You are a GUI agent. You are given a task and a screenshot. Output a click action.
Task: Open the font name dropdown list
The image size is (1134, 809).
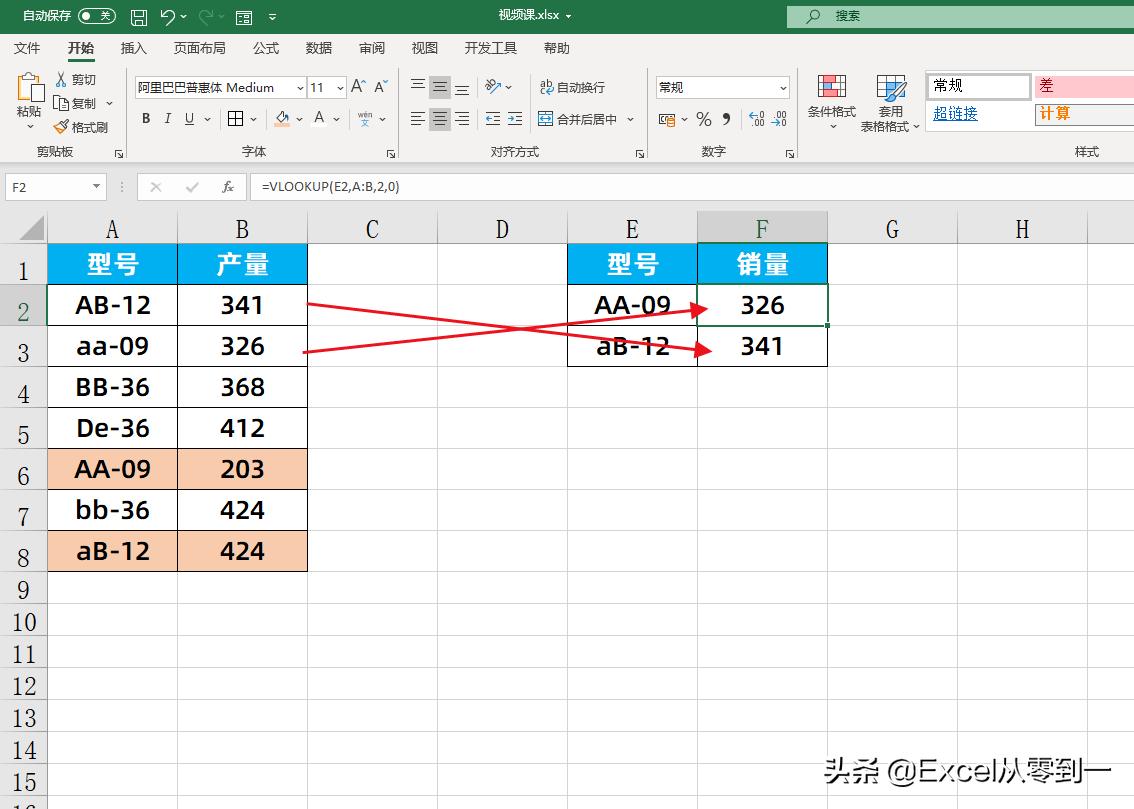301,87
